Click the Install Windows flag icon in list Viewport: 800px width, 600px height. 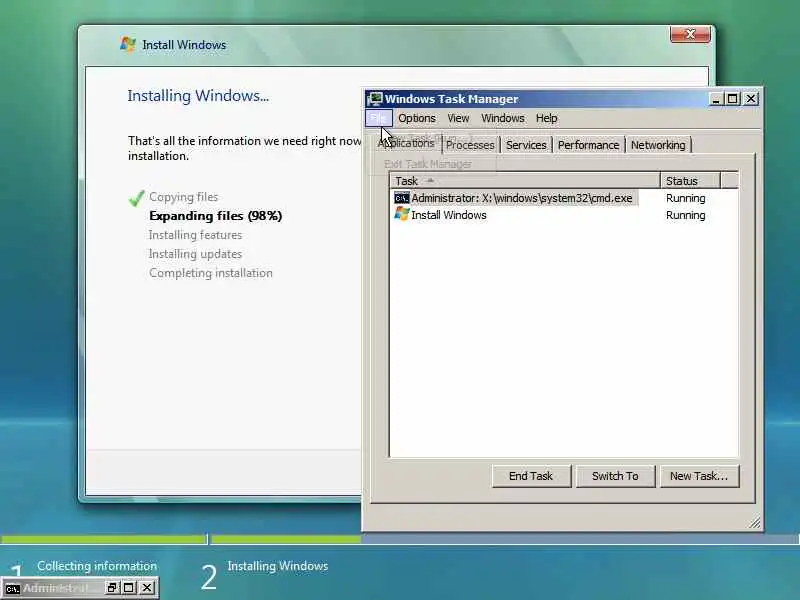(x=402, y=214)
